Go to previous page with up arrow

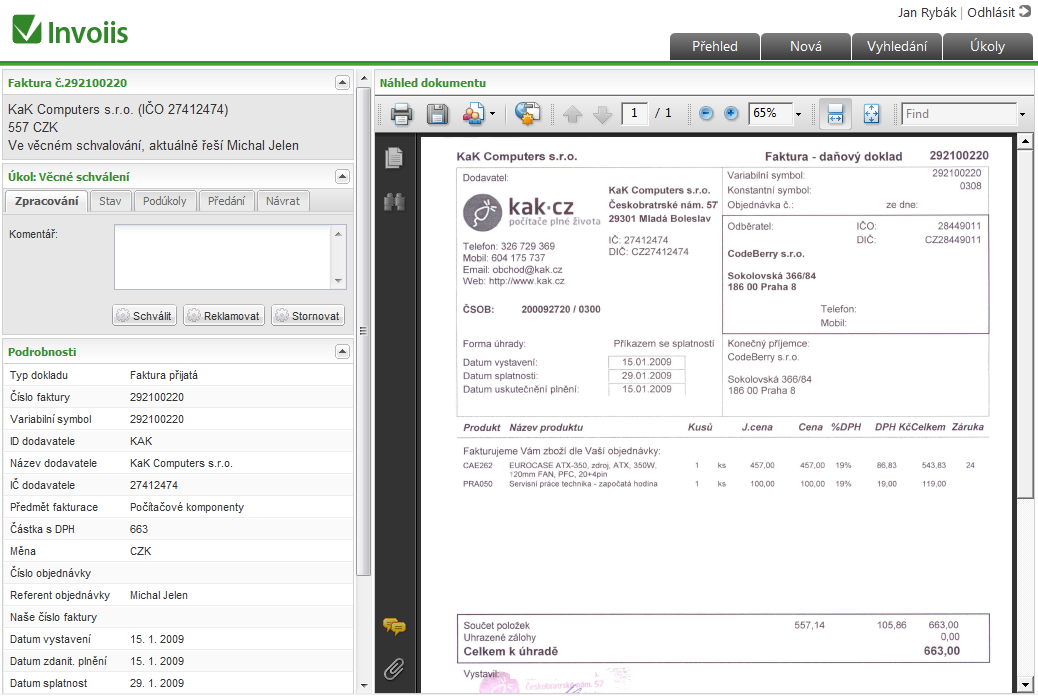click(573, 114)
